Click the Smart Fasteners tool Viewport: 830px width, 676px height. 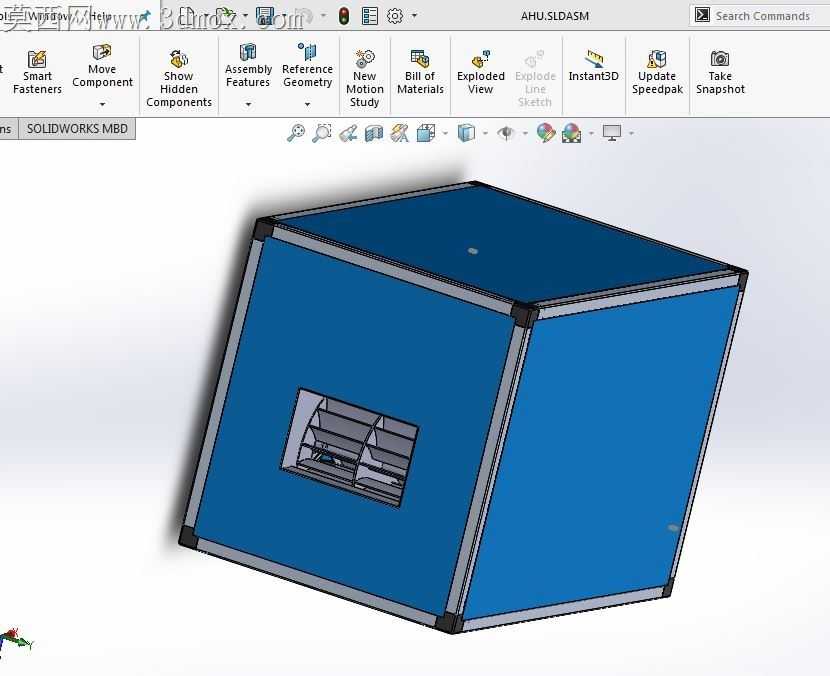pyautogui.click(x=37, y=73)
